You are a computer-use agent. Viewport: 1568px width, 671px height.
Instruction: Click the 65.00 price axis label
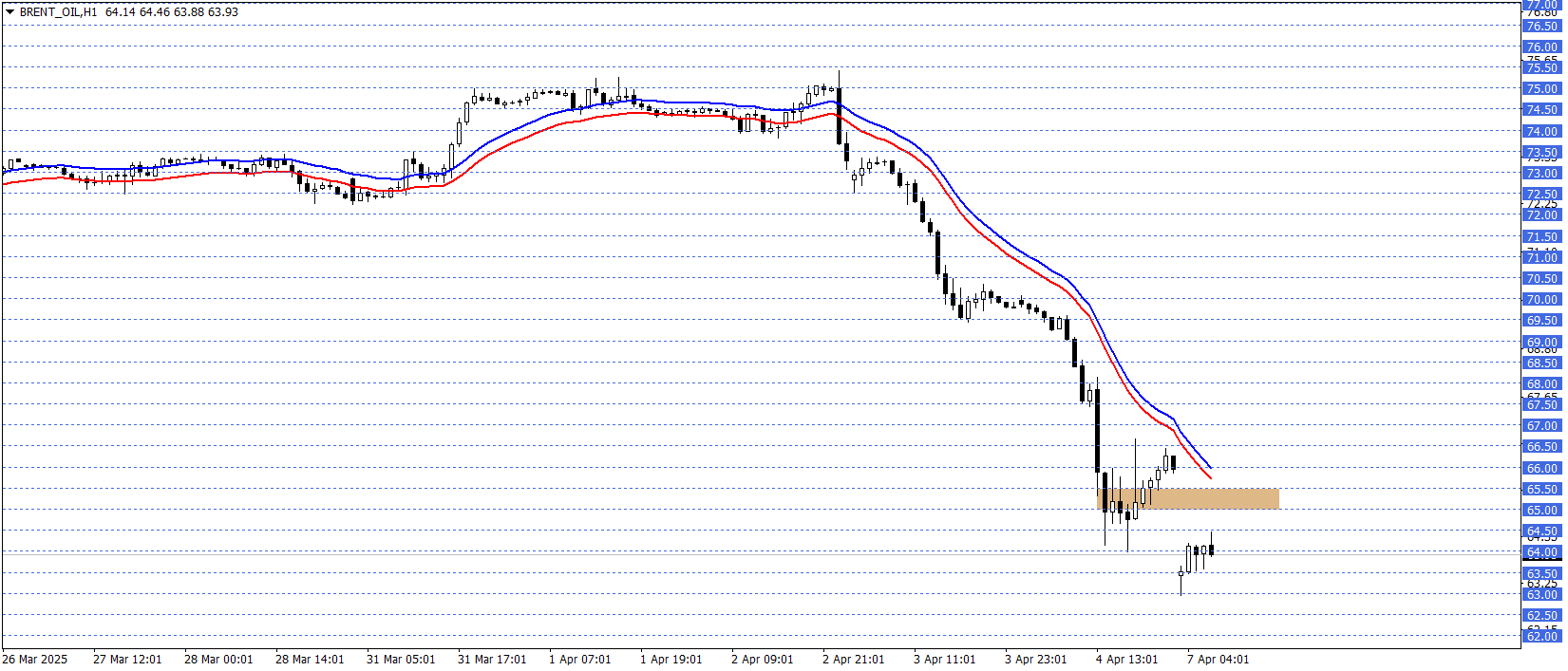pos(1541,511)
